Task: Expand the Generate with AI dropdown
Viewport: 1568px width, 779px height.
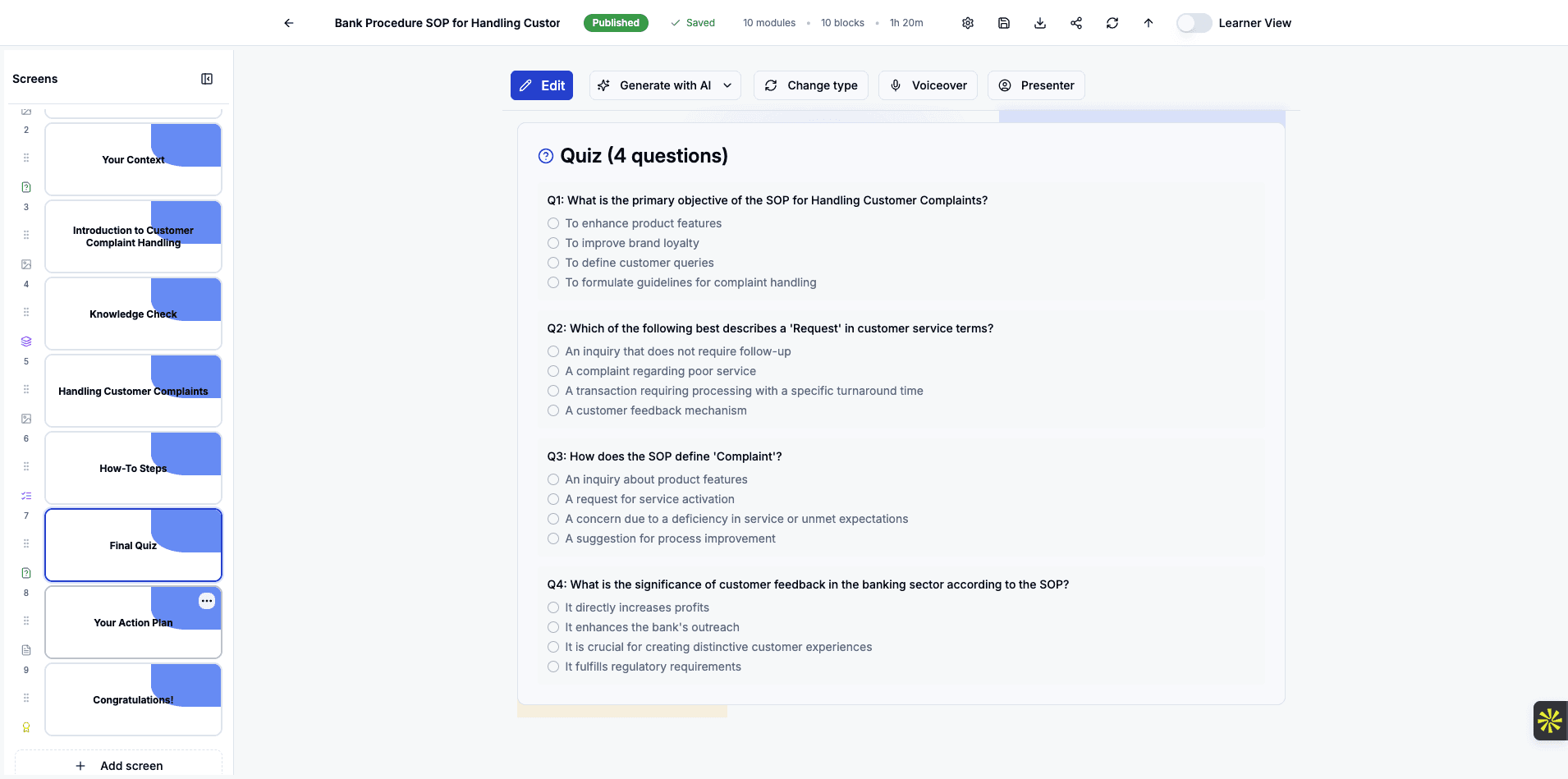Action: tap(665, 85)
